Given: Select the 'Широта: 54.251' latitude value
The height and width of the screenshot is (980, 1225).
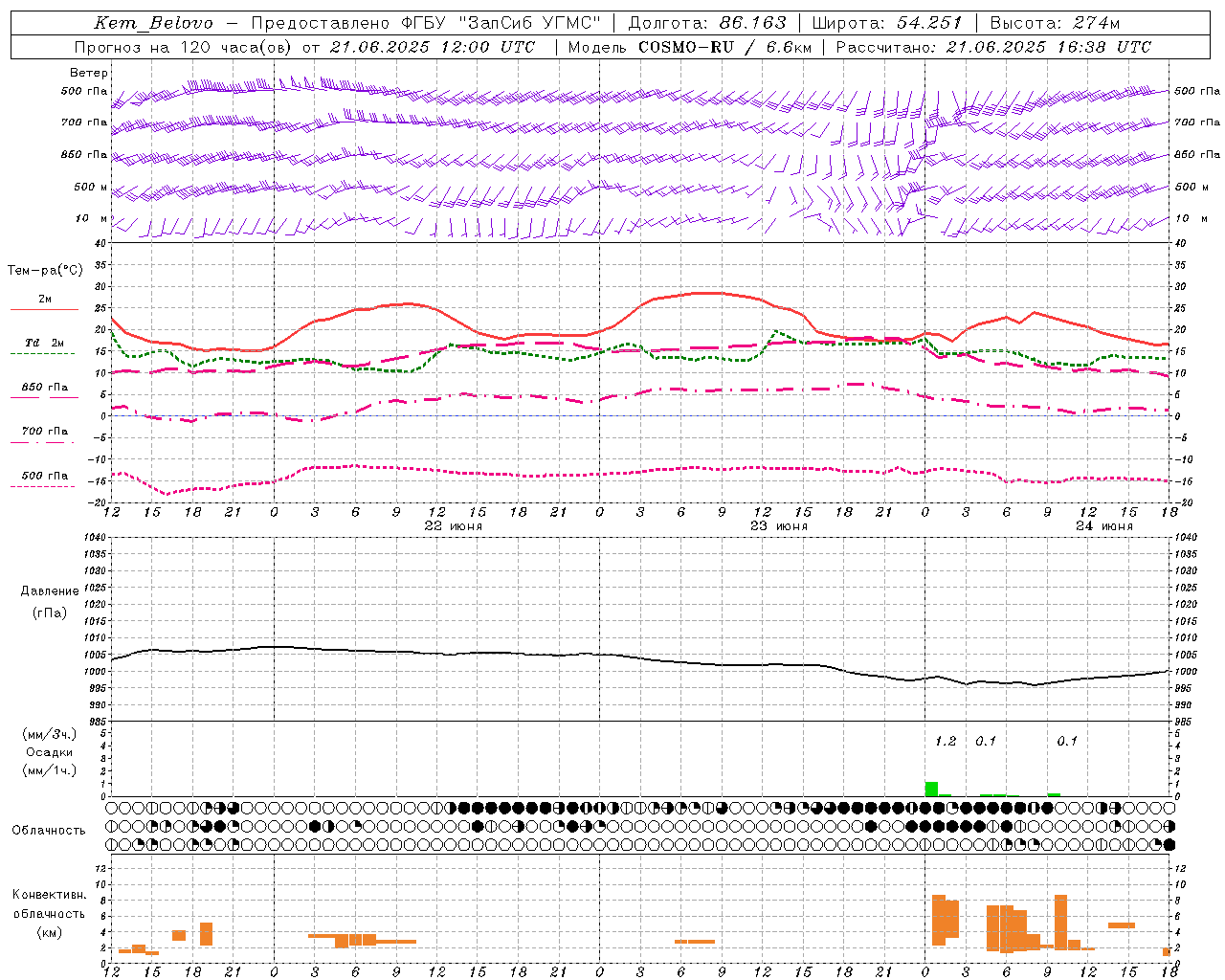Looking at the screenshot, I should pyautogui.click(x=887, y=23).
